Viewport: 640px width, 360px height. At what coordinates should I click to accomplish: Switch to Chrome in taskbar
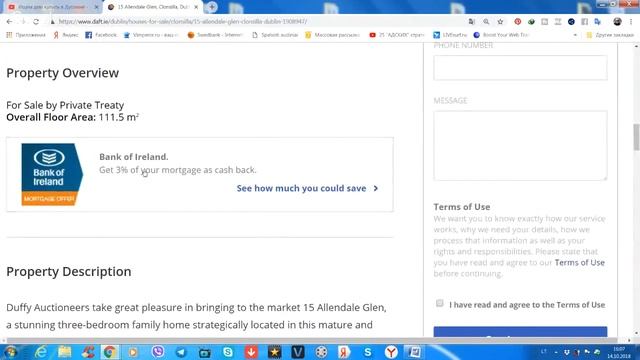pyautogui.click(x=109, y=352)
